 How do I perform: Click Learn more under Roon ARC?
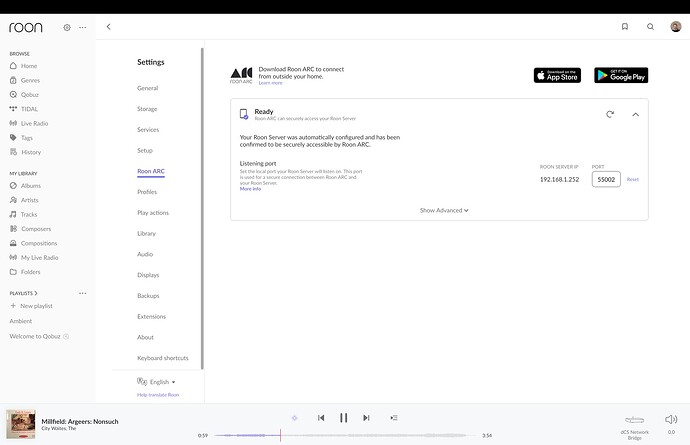(270, 83)
